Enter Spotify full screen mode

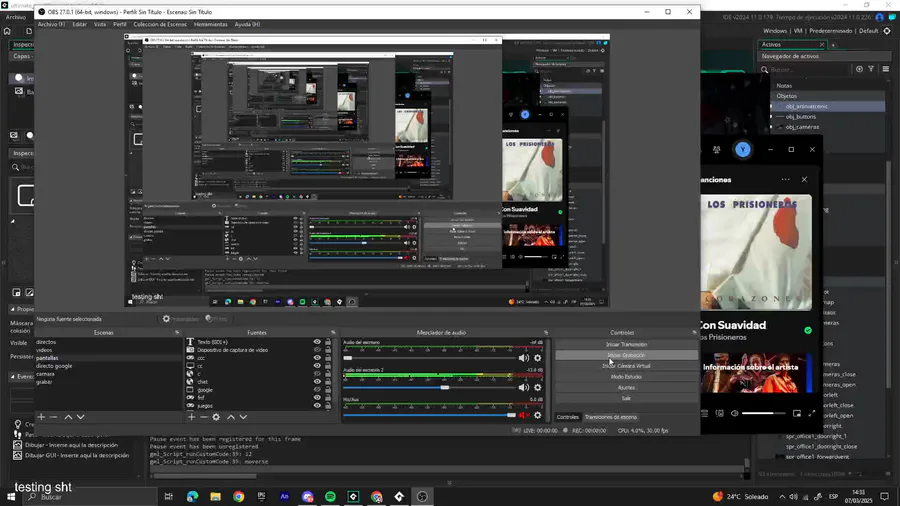click(812, 413)
